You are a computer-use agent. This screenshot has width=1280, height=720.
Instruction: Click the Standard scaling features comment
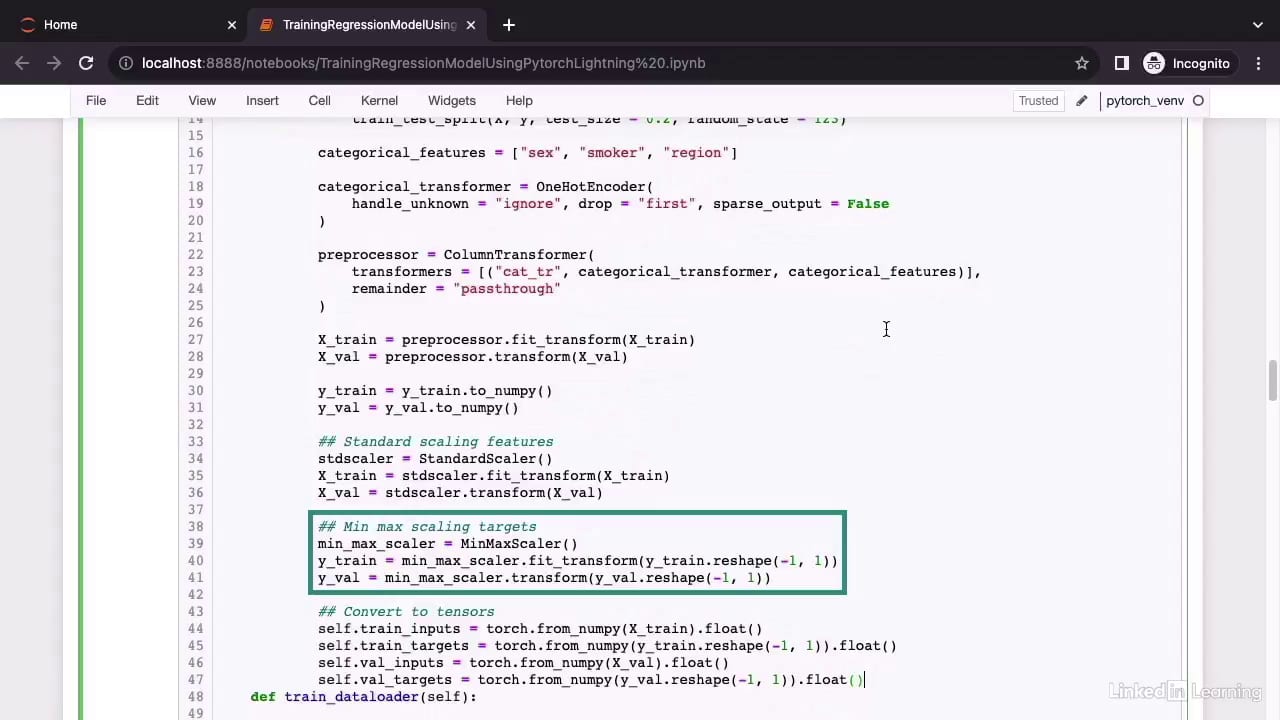[x=435, y=442]
